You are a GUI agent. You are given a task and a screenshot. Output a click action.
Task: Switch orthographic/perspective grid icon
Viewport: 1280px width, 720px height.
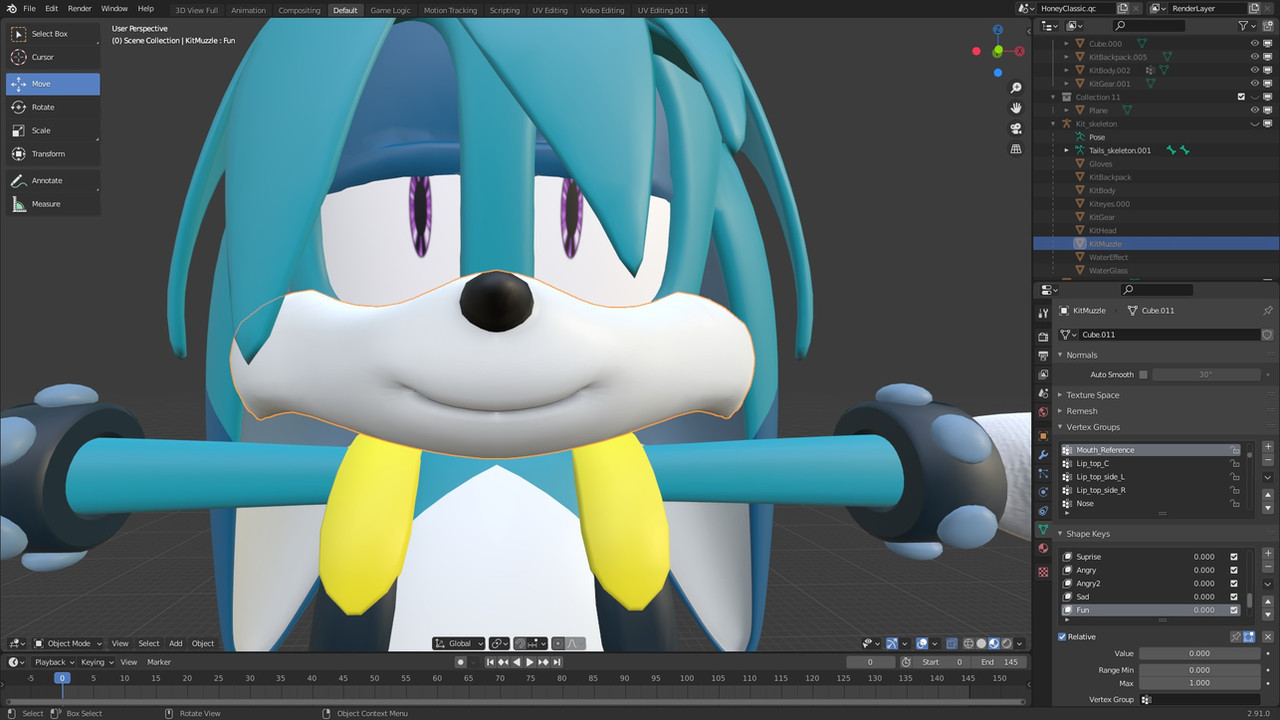(1016, 149)
